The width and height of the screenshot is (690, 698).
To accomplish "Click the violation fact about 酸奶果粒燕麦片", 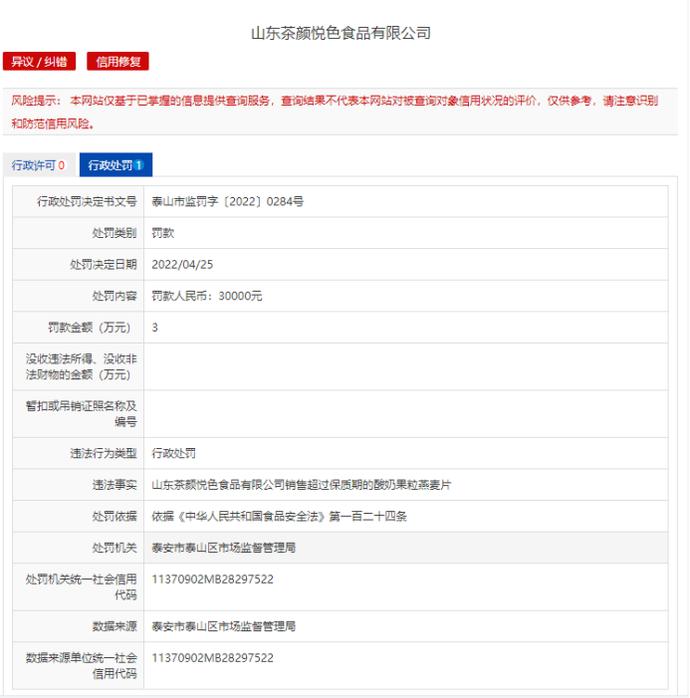I will (301, 485).
